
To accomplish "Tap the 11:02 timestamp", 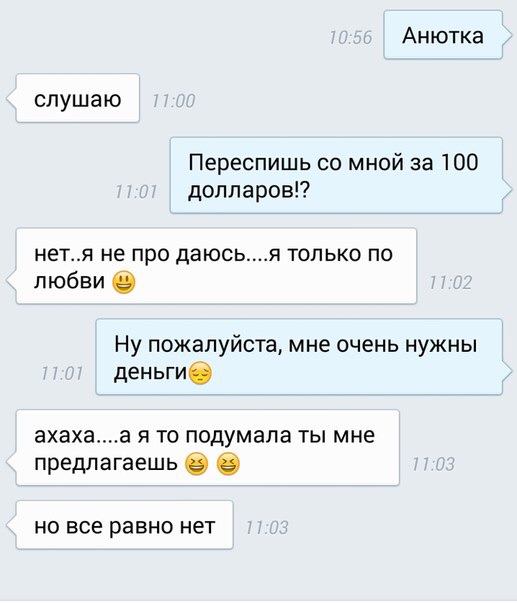I will click(451, 283).
